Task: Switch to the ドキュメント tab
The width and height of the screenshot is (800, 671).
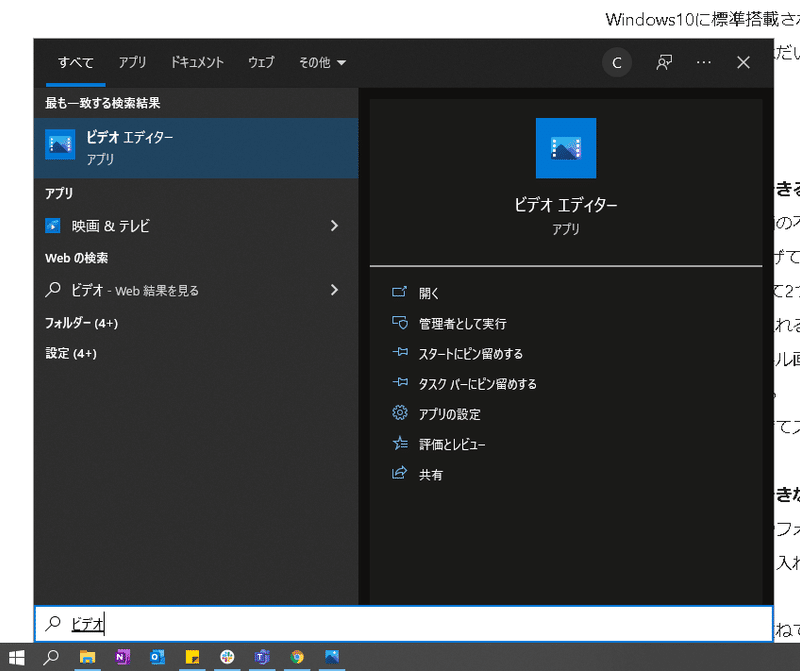Action: click(197, 62)
